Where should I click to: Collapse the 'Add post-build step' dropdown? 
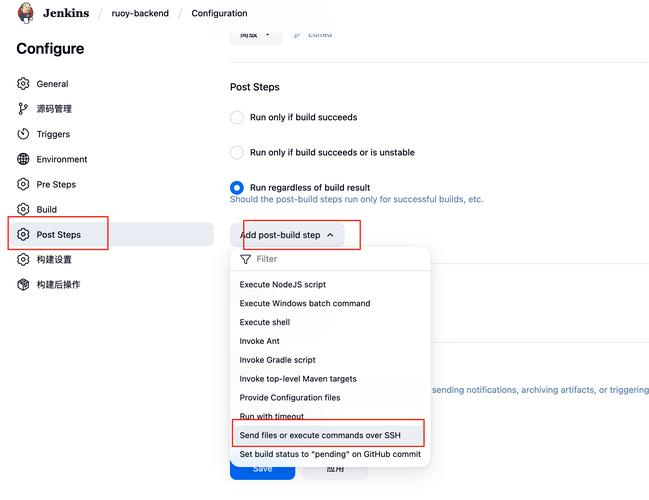coord(287,235)
